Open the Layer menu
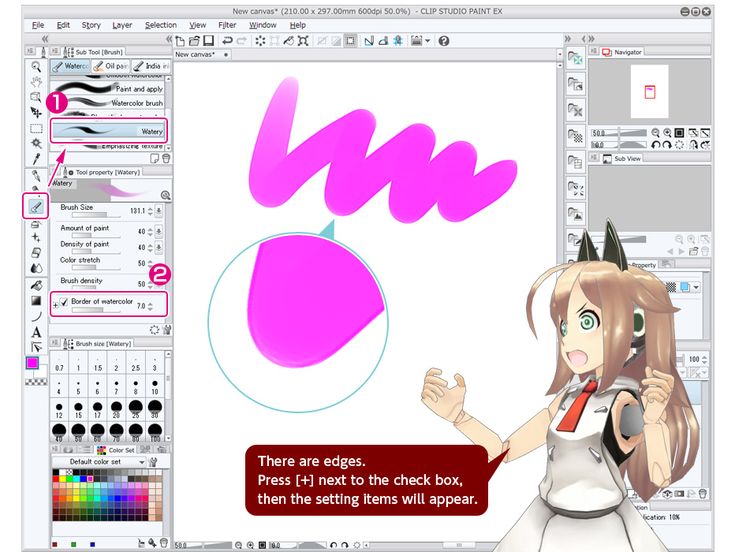This screenshot has width=735, height=552. (x=122, y=25)
